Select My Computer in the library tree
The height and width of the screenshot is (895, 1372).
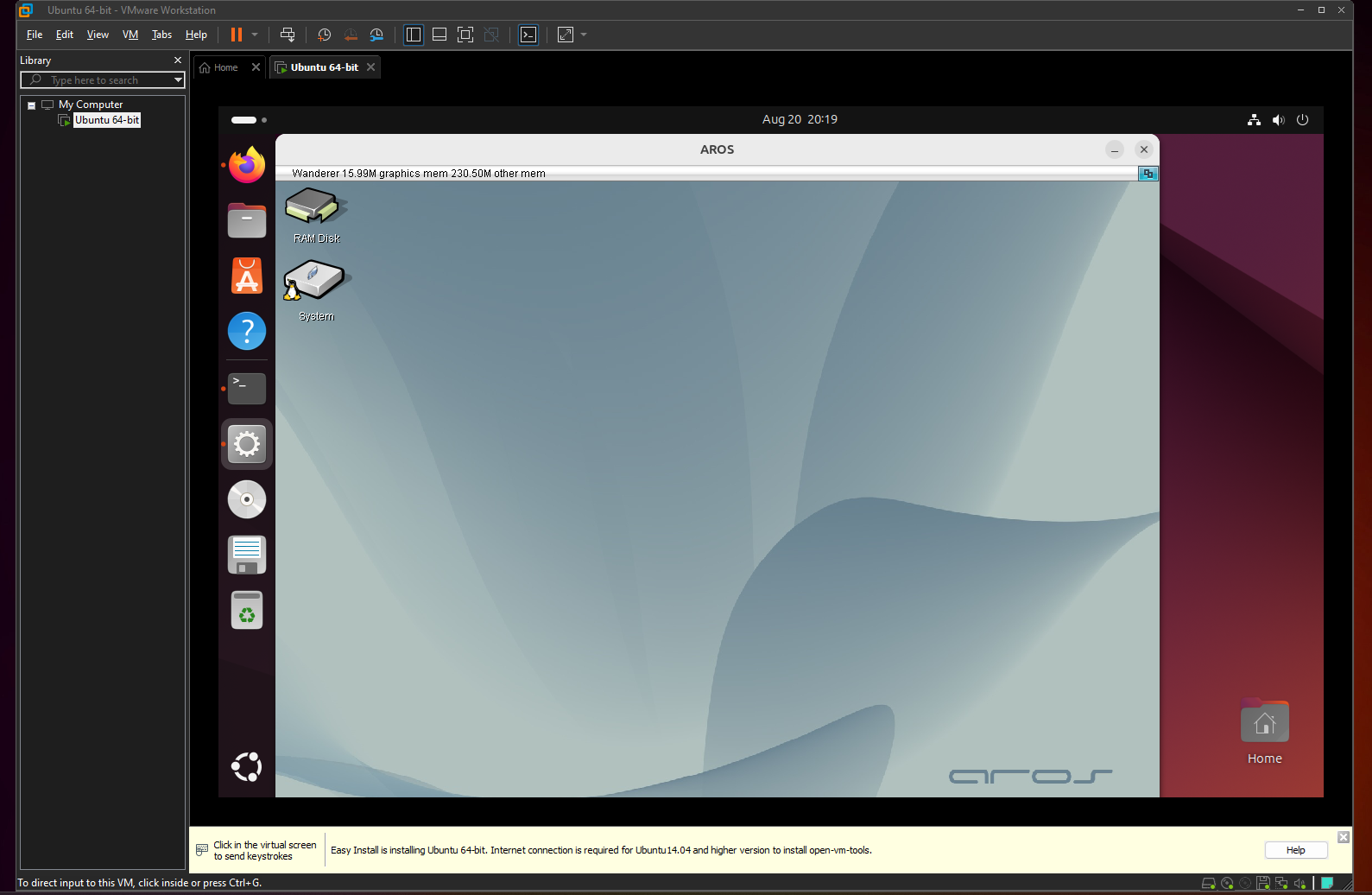click(x=91, y=105)
